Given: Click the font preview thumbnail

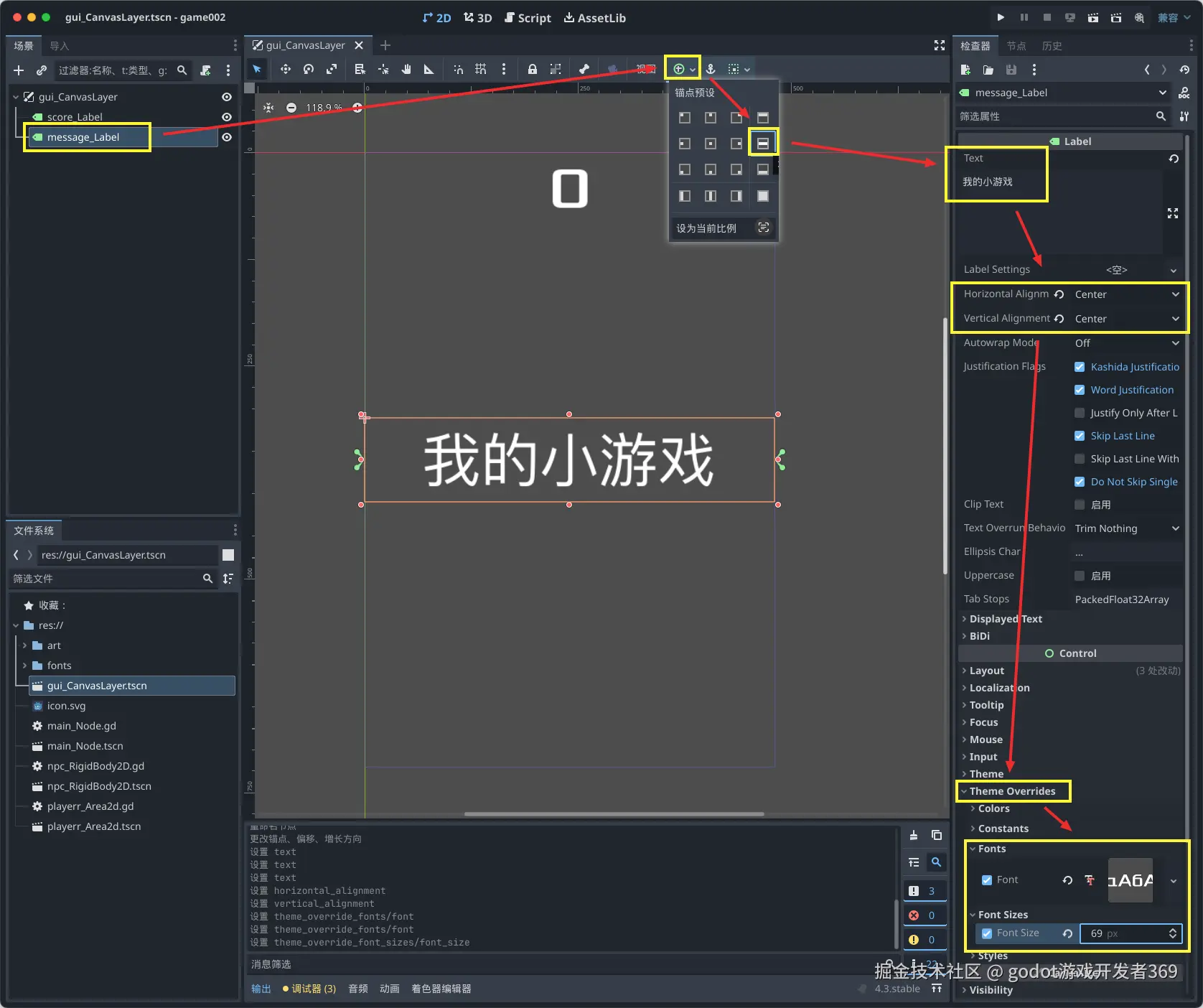Looking at the screenshot, I should pyautogui.click(x=1131, y=880).
